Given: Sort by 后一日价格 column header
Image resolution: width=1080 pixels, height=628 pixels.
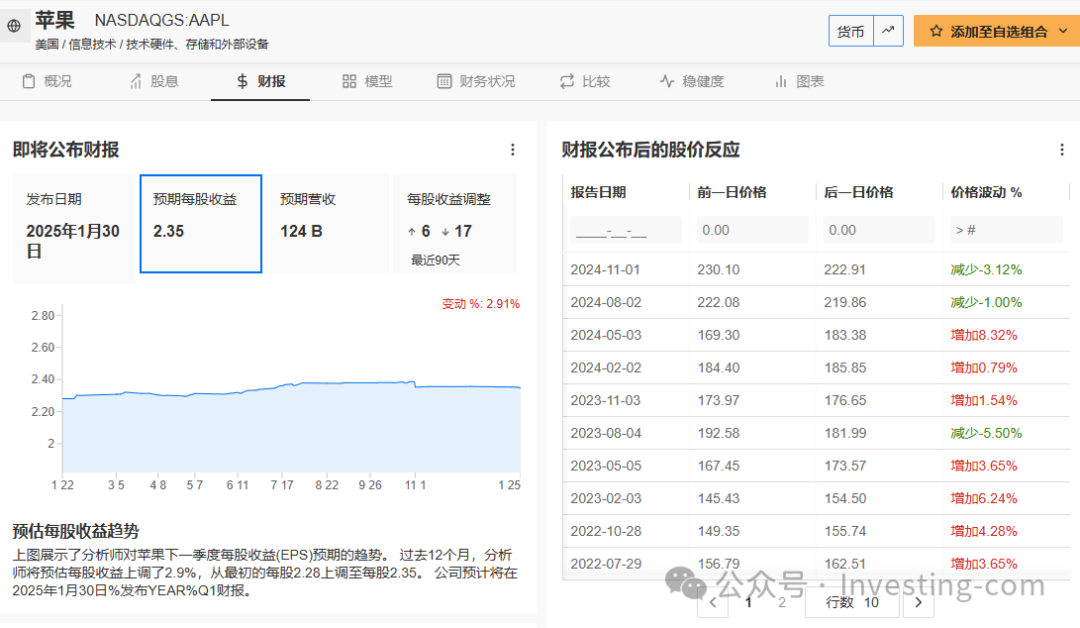Looking at the screenshot, I should tap(858, 192).
